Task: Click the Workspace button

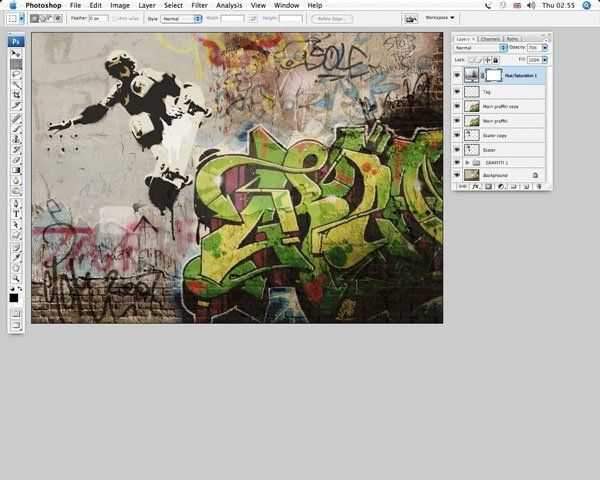Action: (x=440, y=18)
